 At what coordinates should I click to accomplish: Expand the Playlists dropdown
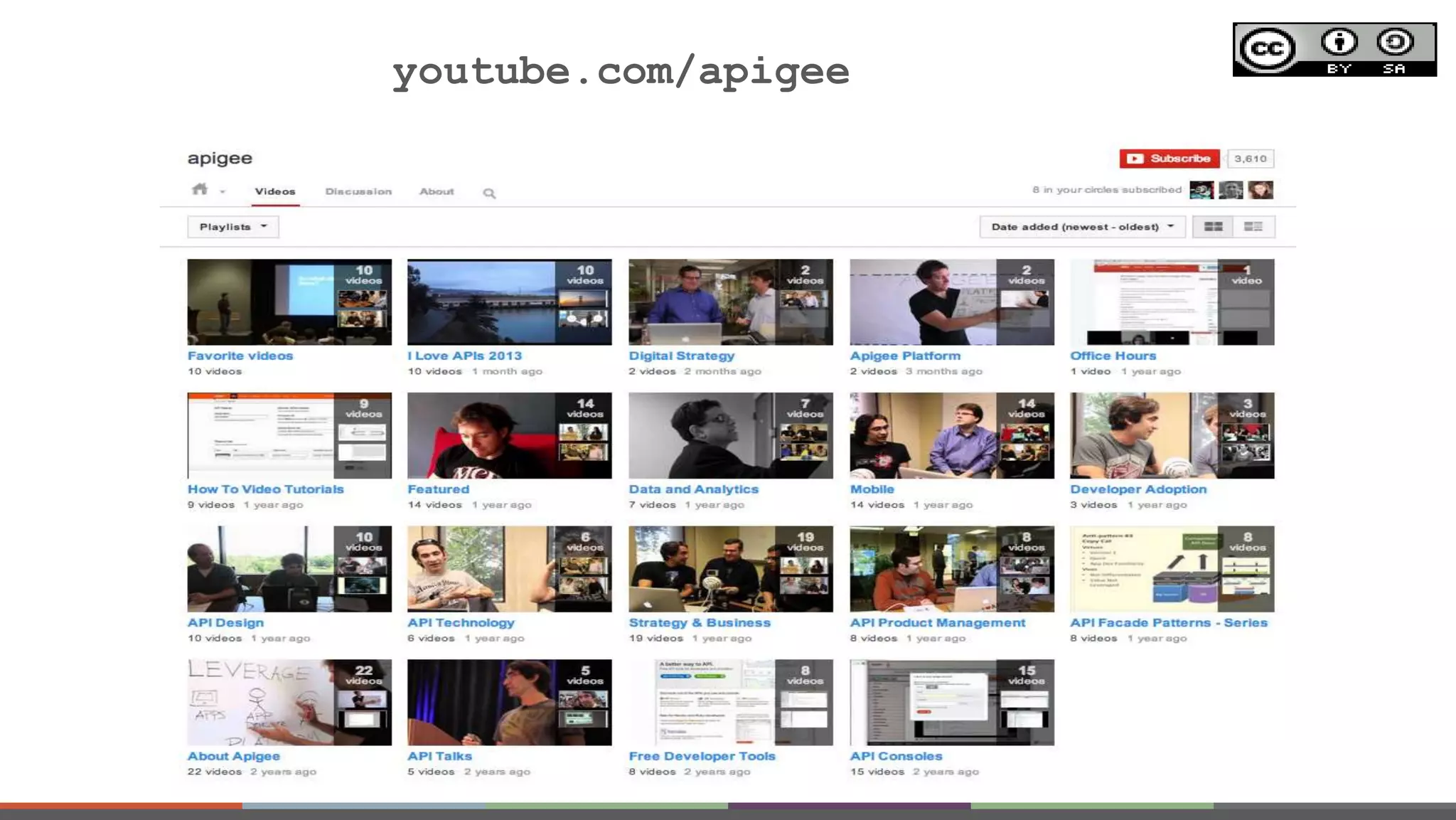tap(233, 227)
